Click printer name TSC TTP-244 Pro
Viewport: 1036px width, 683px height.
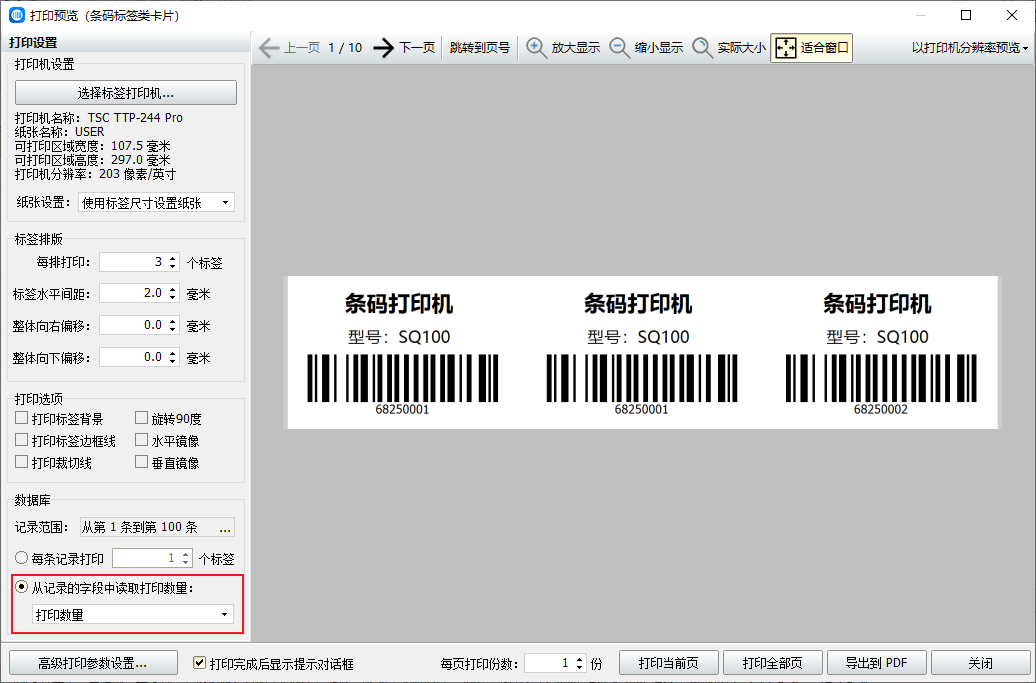(x=135, y=118)
